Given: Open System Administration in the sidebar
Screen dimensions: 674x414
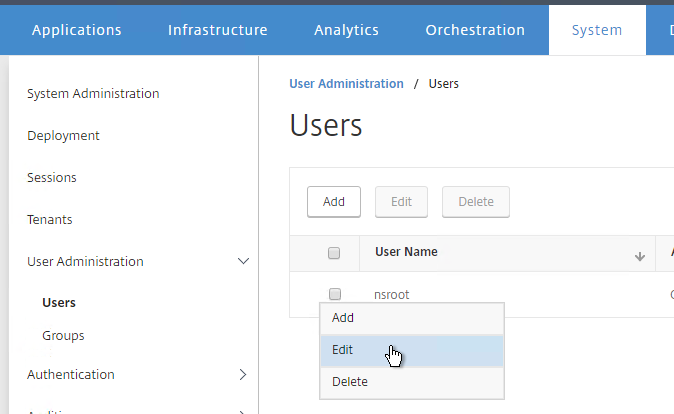Looking at the screenshot, I should 93,94.
